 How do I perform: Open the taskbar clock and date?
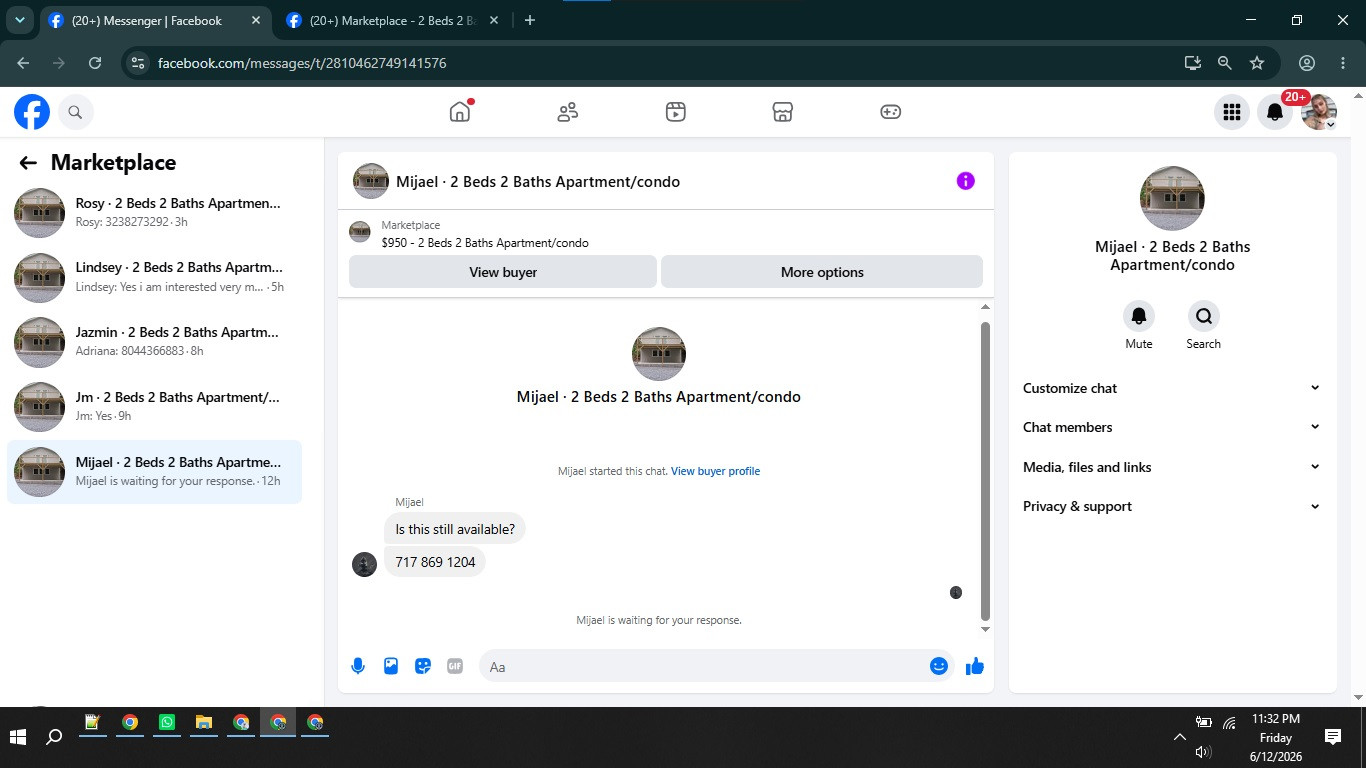coord(1276,738)
